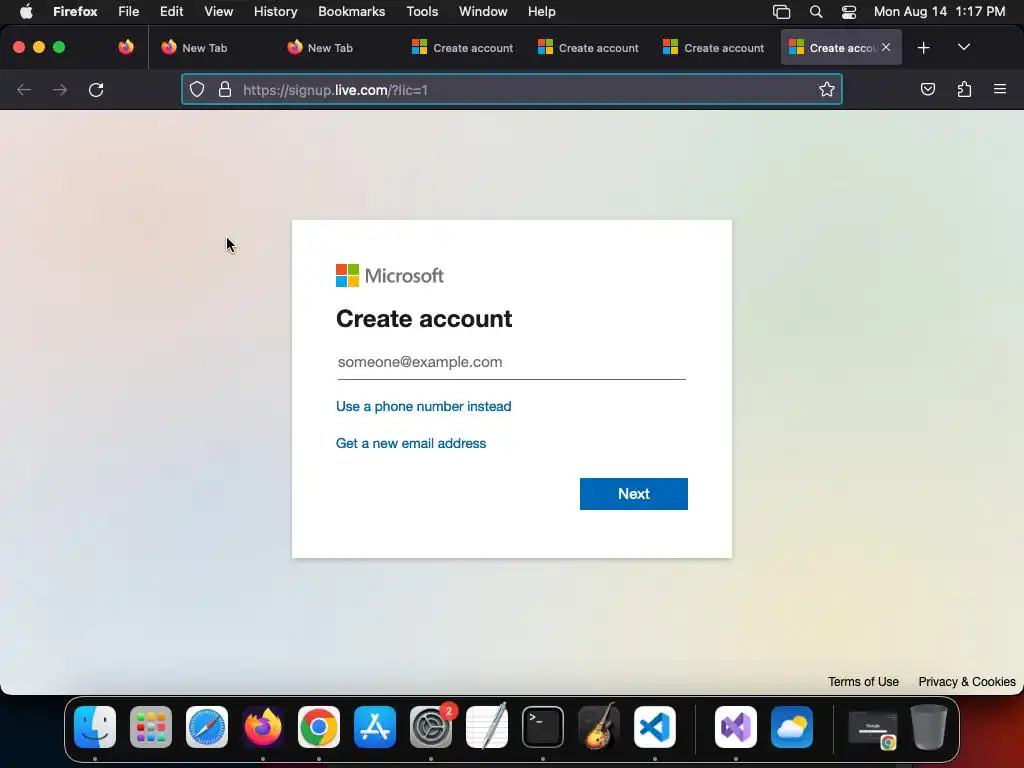Open the Apple menu
This screenshot has width=1024, height=768.
point(26,11)
